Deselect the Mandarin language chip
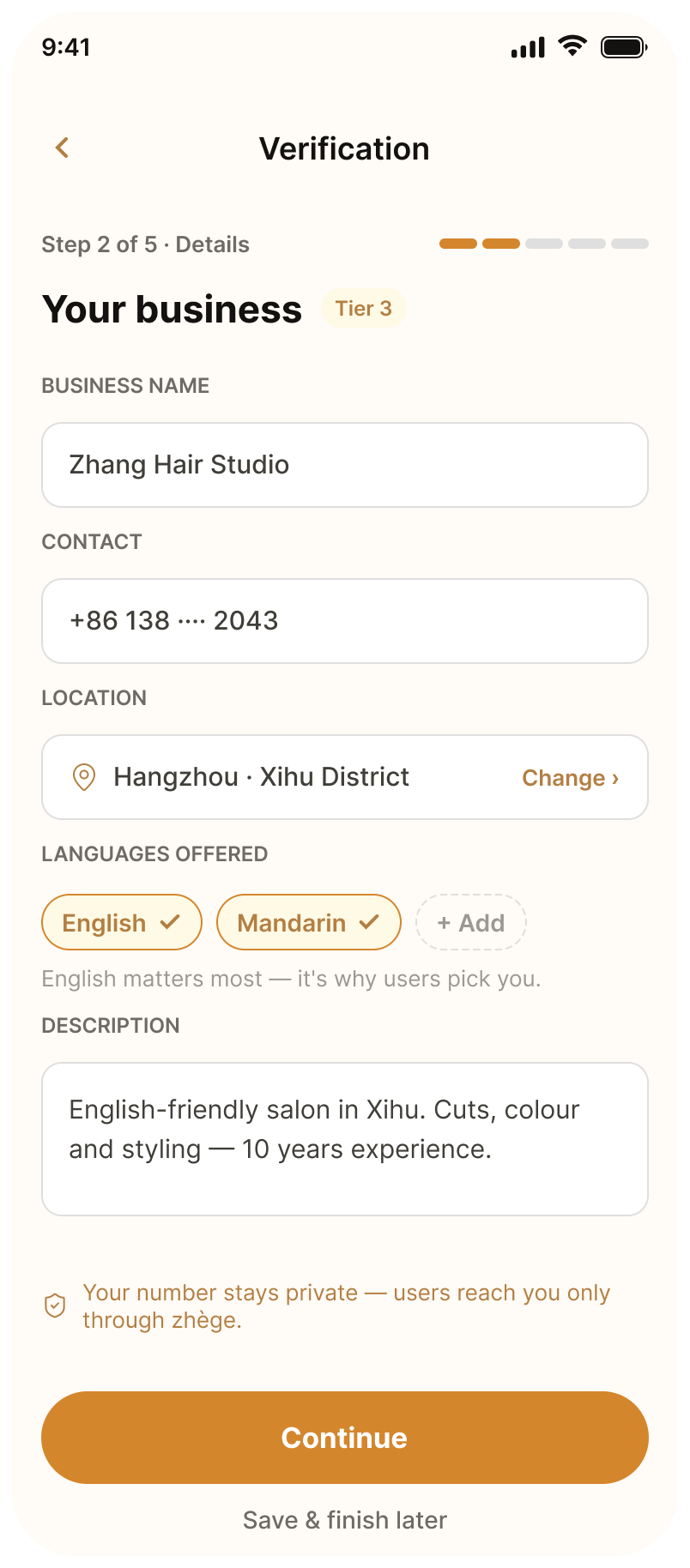This screenshot has width=690, height=1568. 309,922
